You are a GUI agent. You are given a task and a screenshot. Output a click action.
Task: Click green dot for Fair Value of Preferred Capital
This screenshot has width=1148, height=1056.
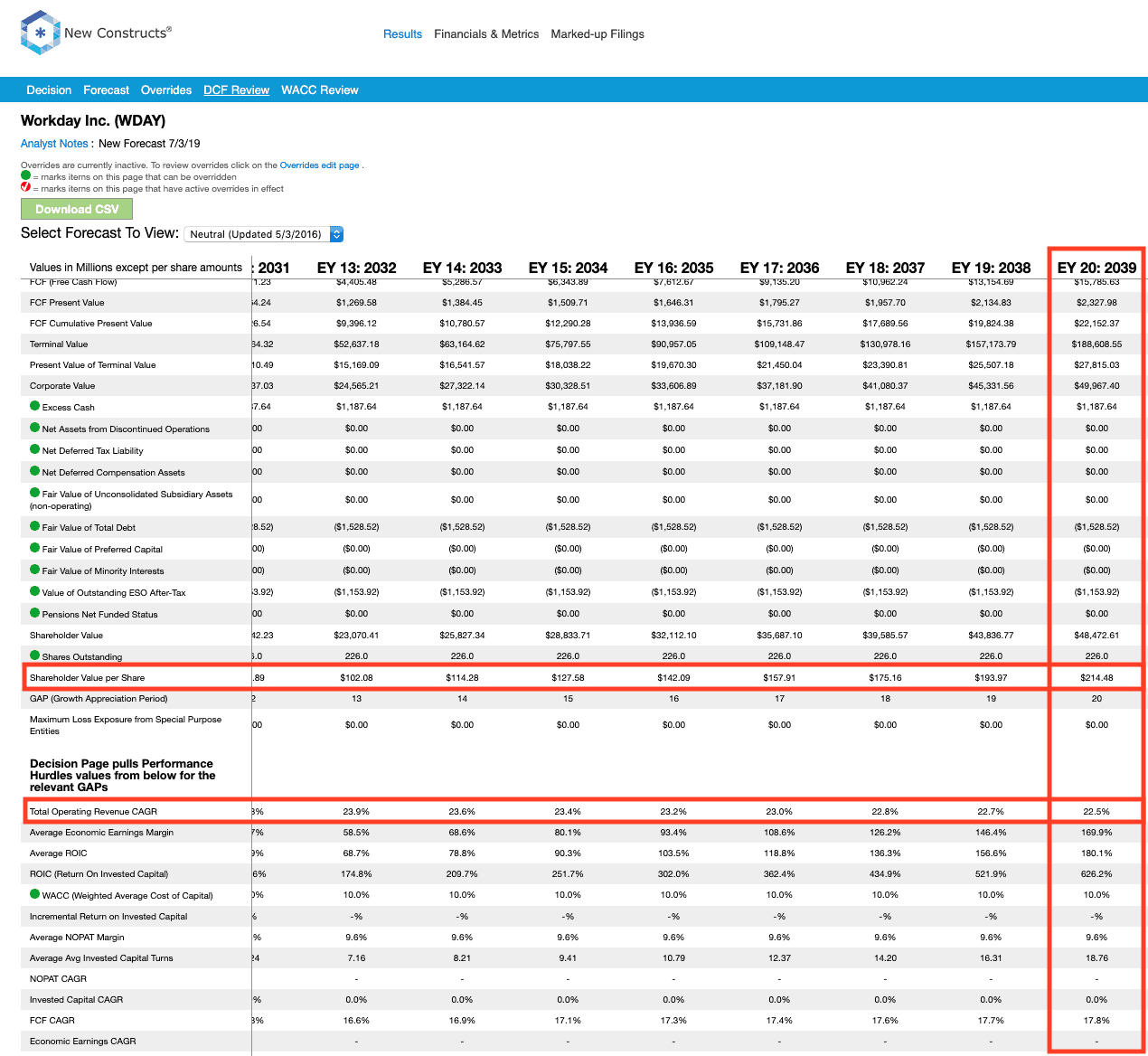[x=35, y=548]
